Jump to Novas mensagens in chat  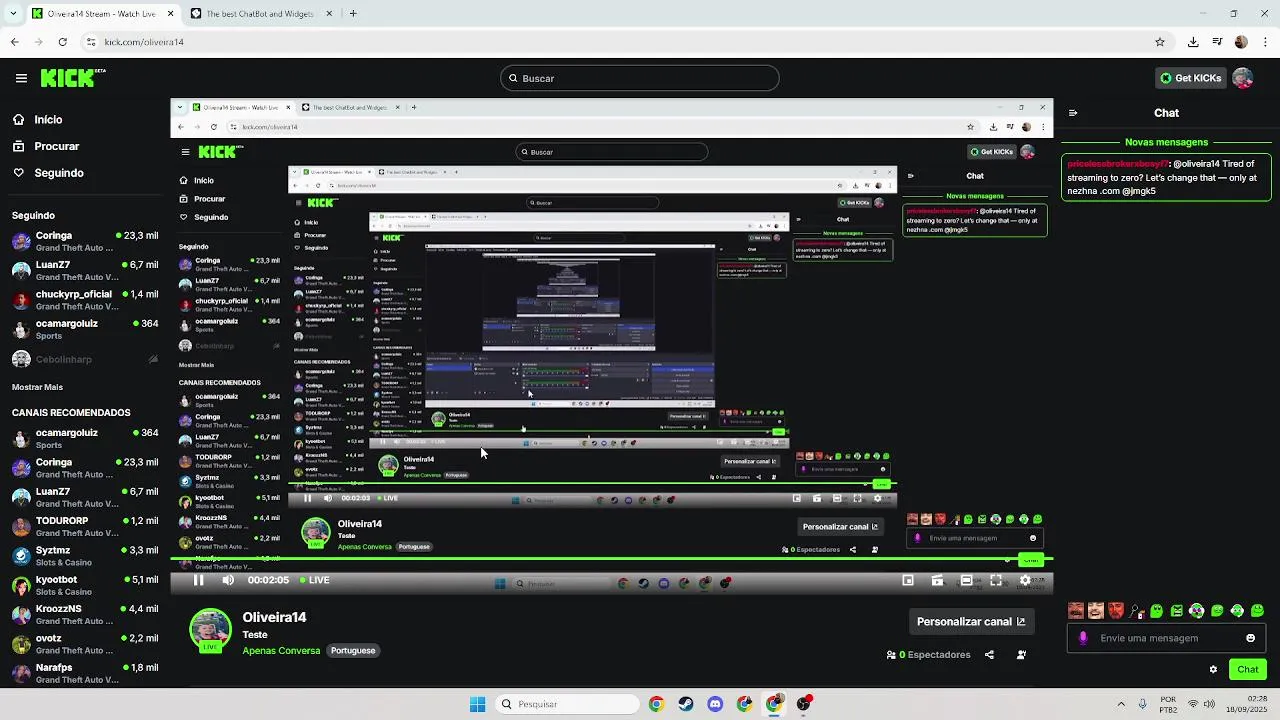click(x=1166, y=142)
